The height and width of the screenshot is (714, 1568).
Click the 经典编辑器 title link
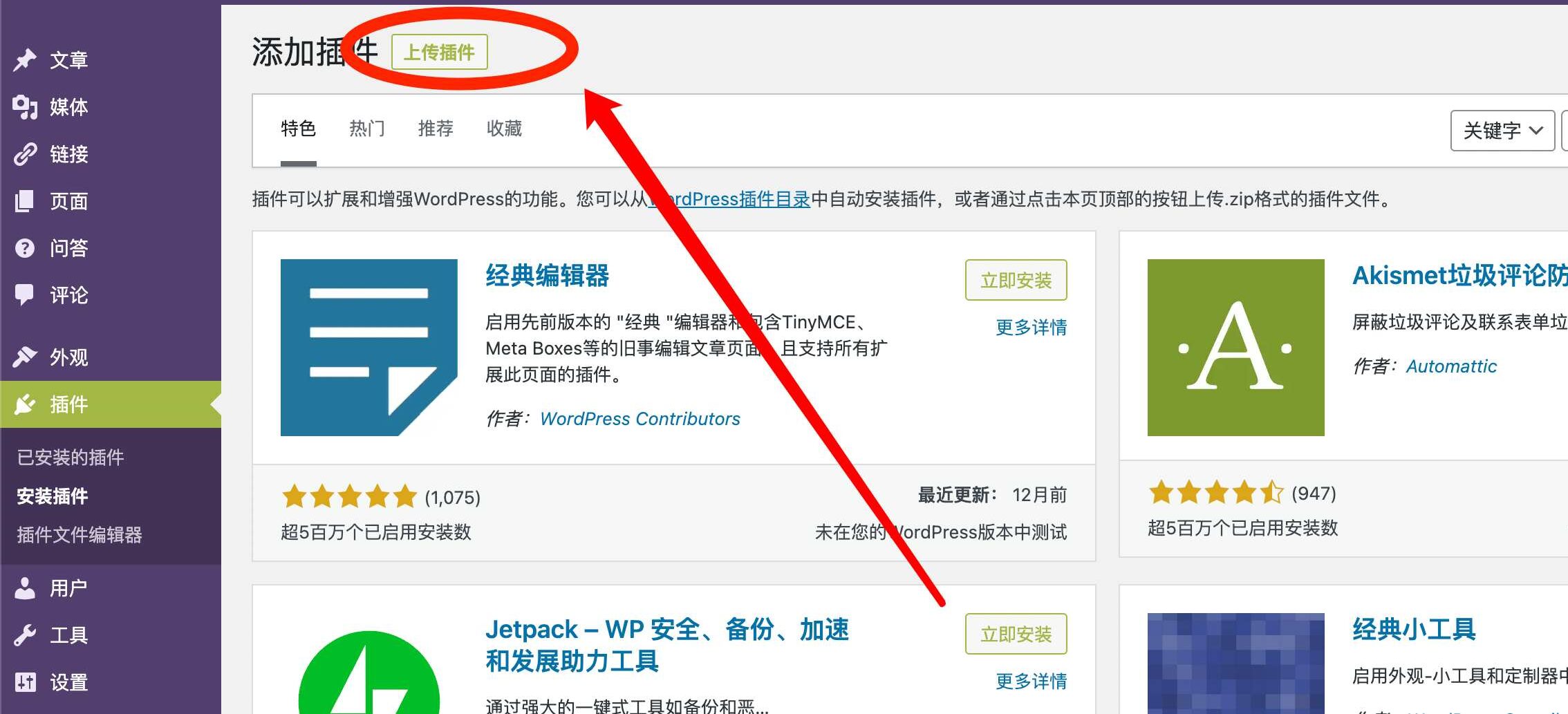coord(547,275)
